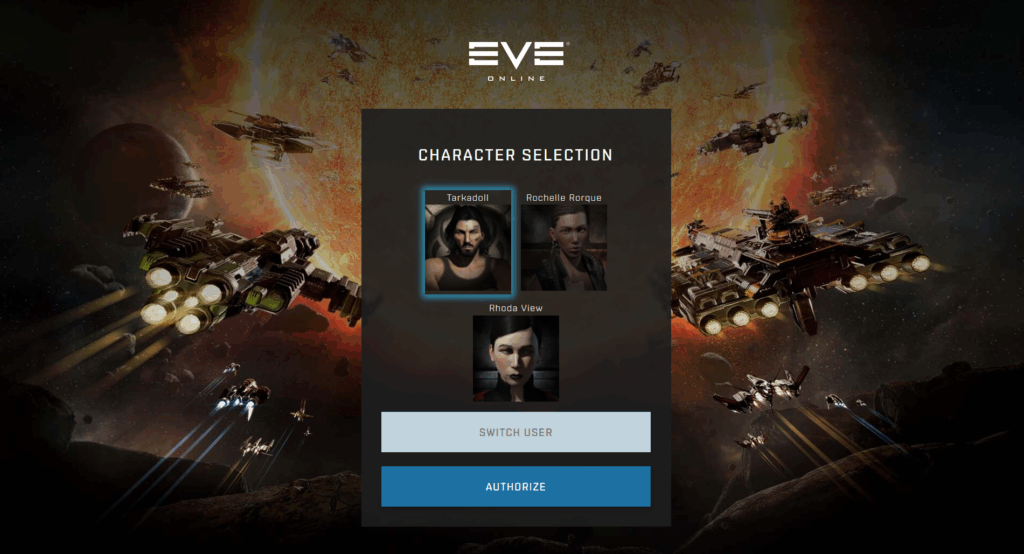Pick the Rhoda View character portrait
The width and height of the screenshot is (1024, 554).
pos(516,358)
